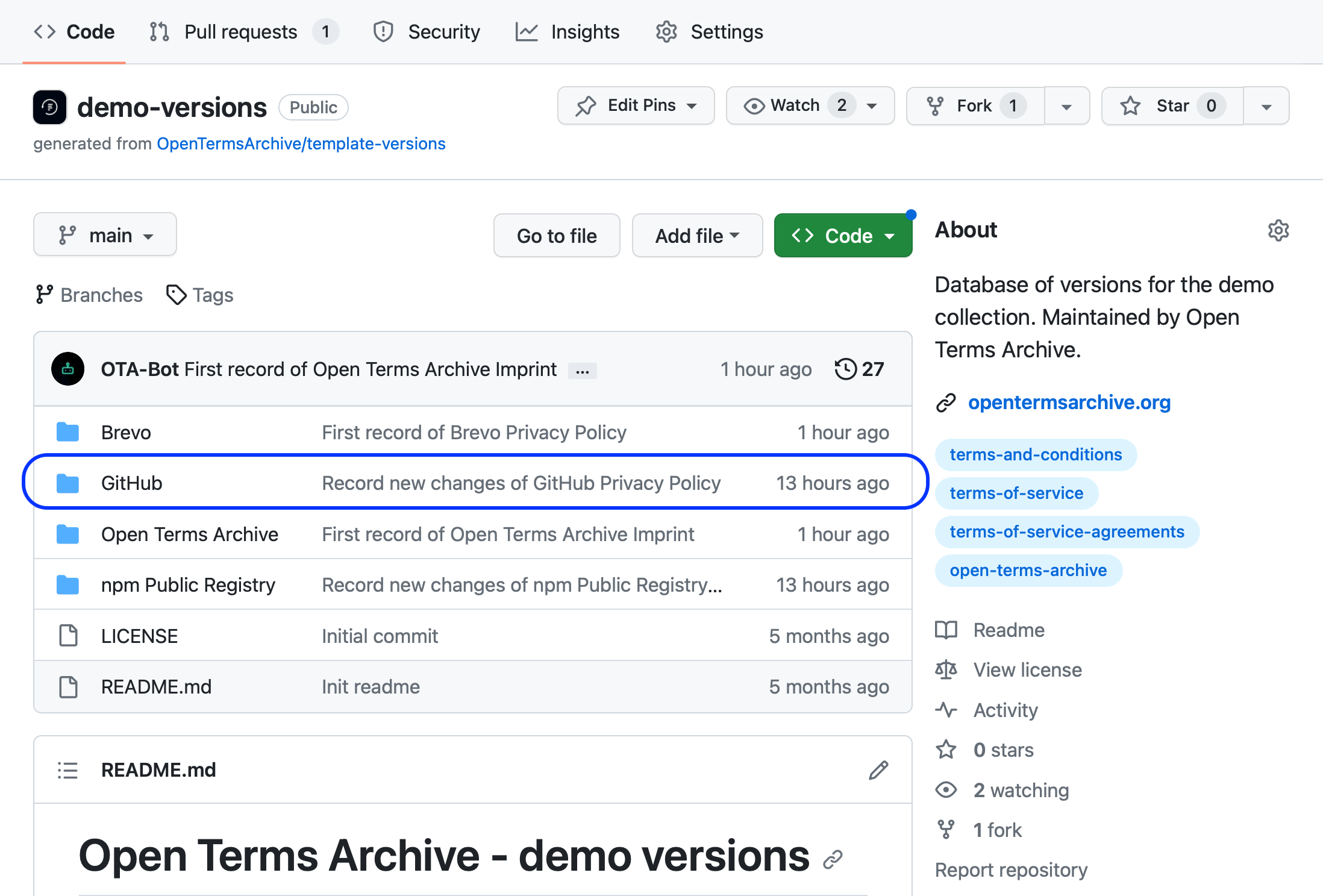Expand the commit message ellipsis button
Viewport: 1323px width, 896px height.
[x=582, y=370]
